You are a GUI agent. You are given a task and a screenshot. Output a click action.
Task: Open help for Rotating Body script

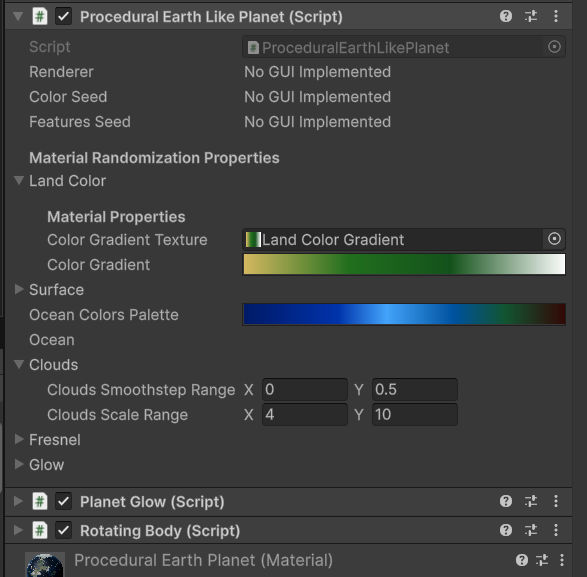(506, 530)
